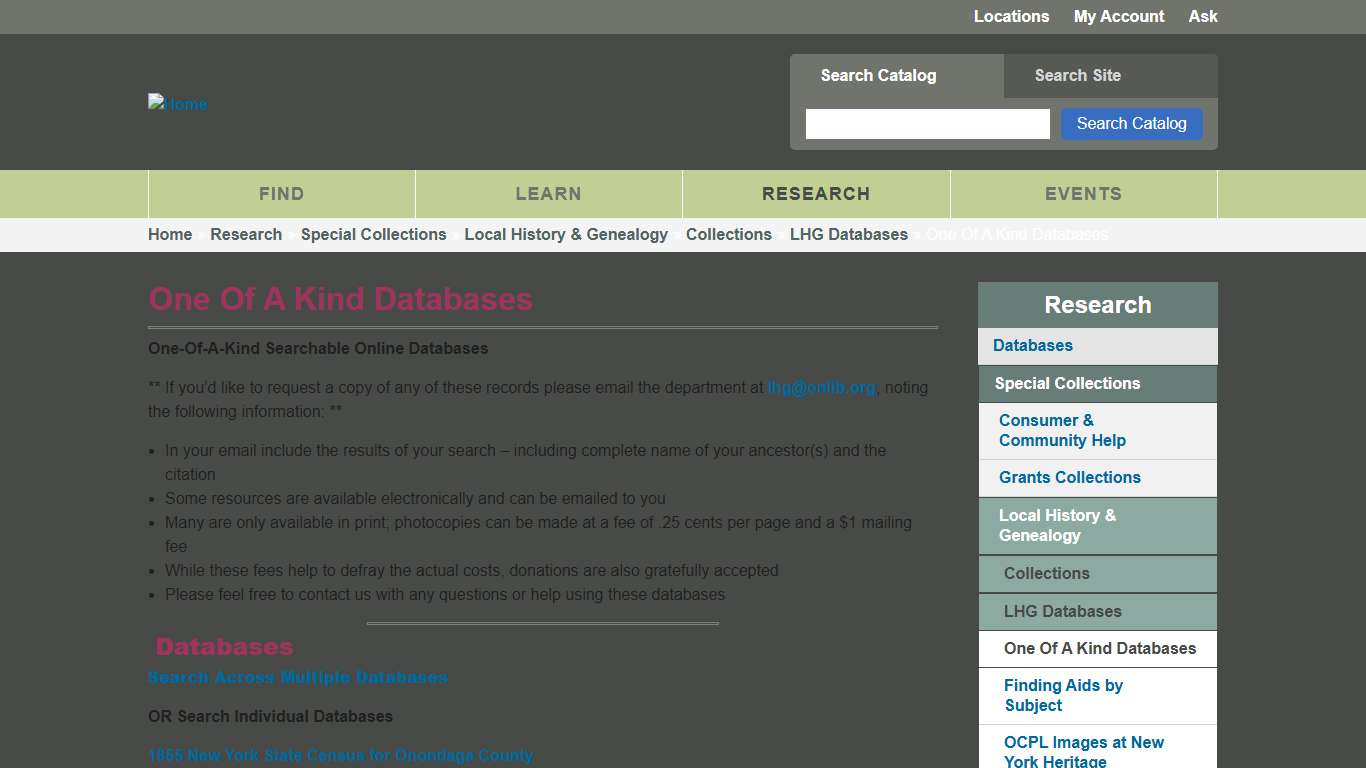
Task: Click the Ask link
Action: click(1202, 16)
